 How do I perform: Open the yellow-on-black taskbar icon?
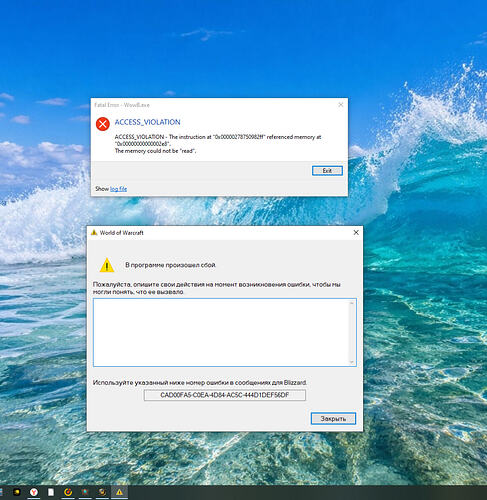17,492
